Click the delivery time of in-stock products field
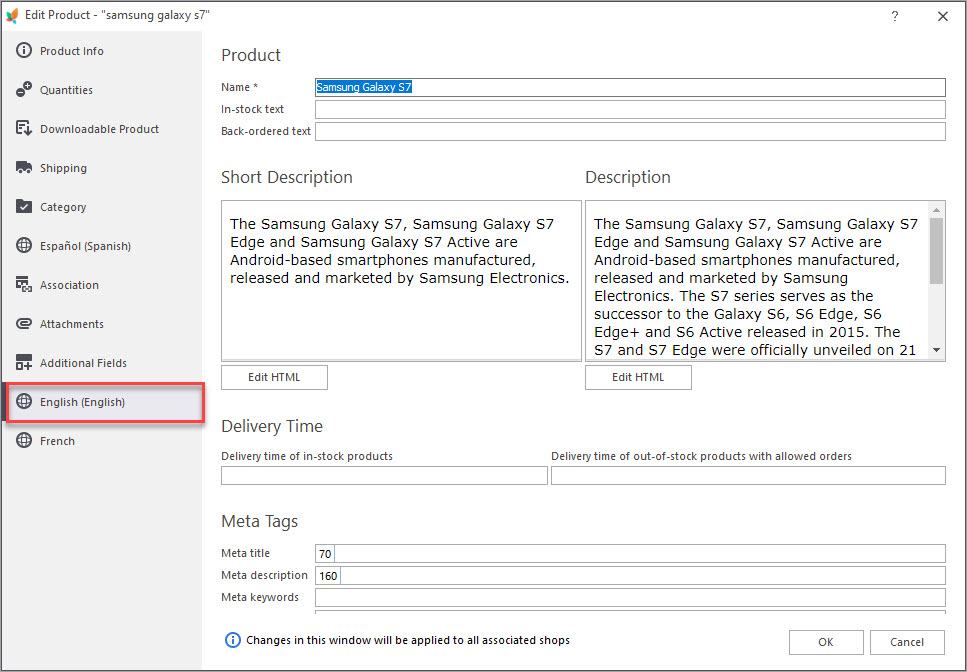Screen dimensions: 967x672 (x=384, y=475)
